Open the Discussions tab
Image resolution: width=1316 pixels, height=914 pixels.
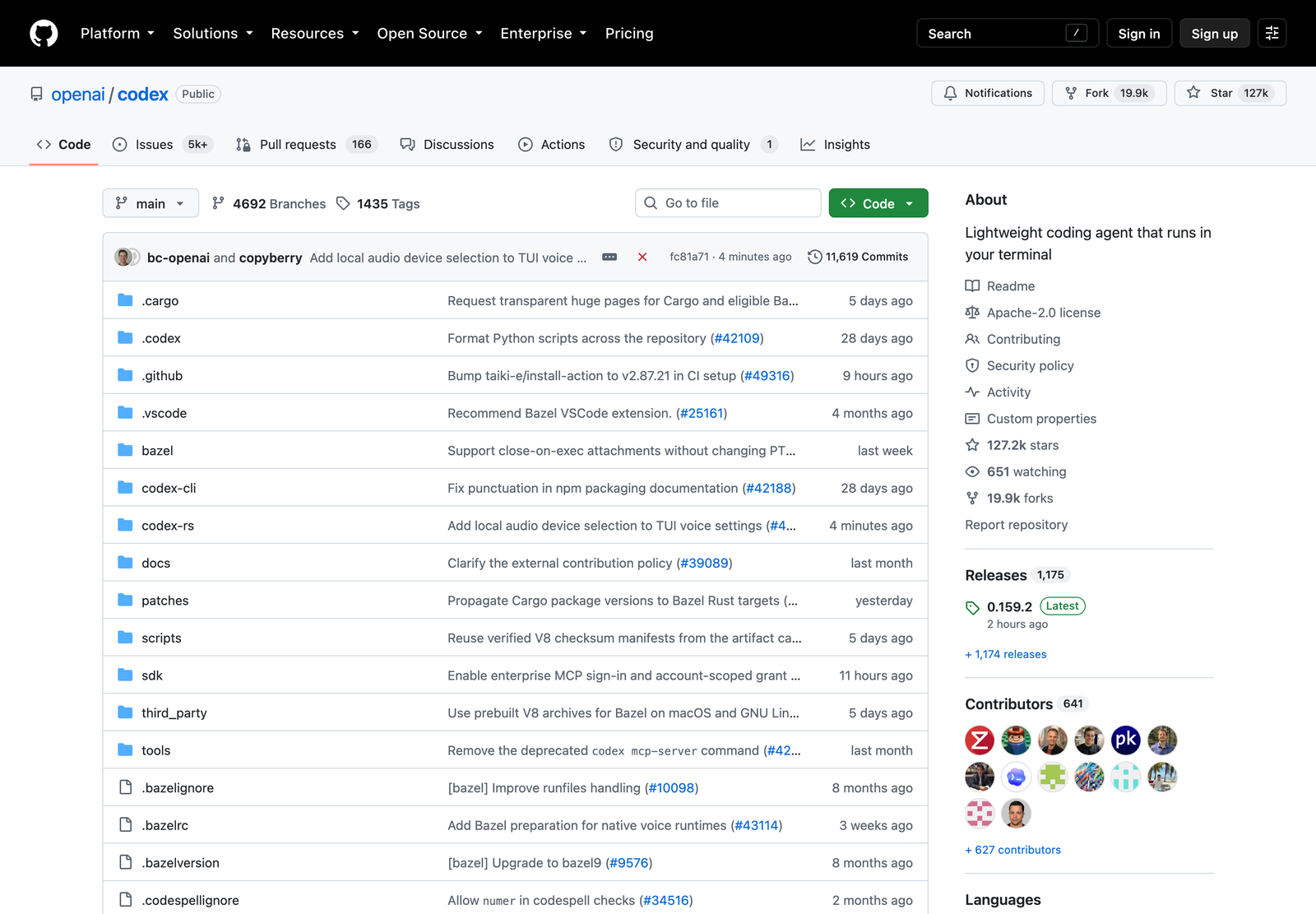click(x=447, y=145)
